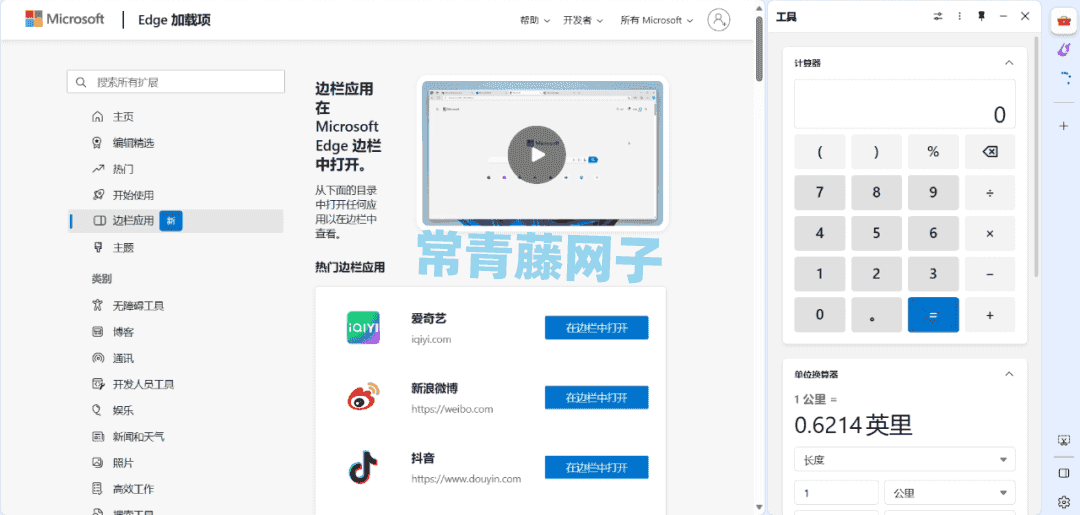This screenshot has width=1080, height=515.
Task: Open the purple Copilot-style sidebar app icon
Action: pyautogui.click(x=1063, y=50)
